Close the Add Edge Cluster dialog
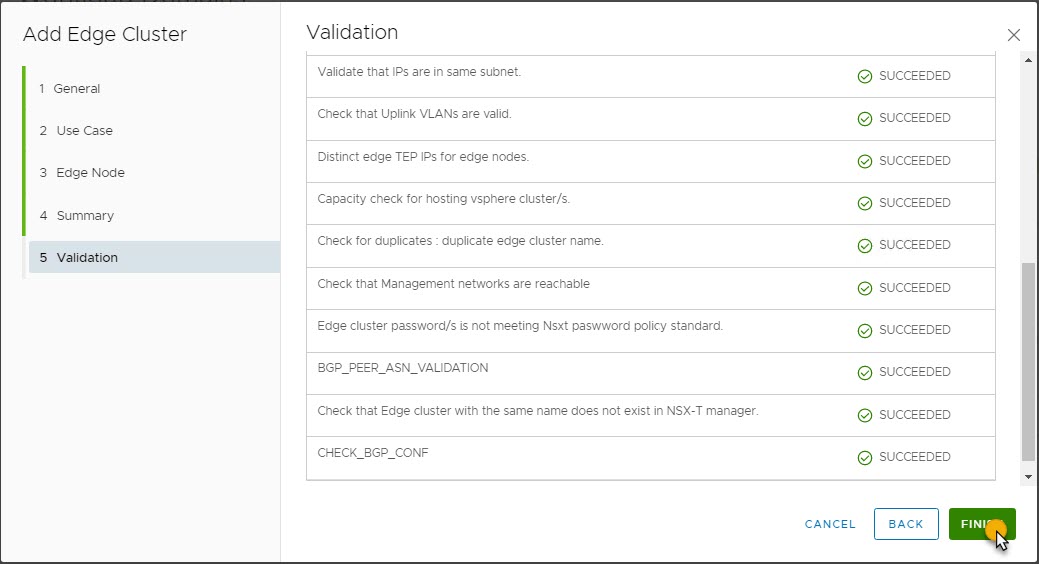The height and width of the screenshot is (564, 1039). tap(1013, 35)
